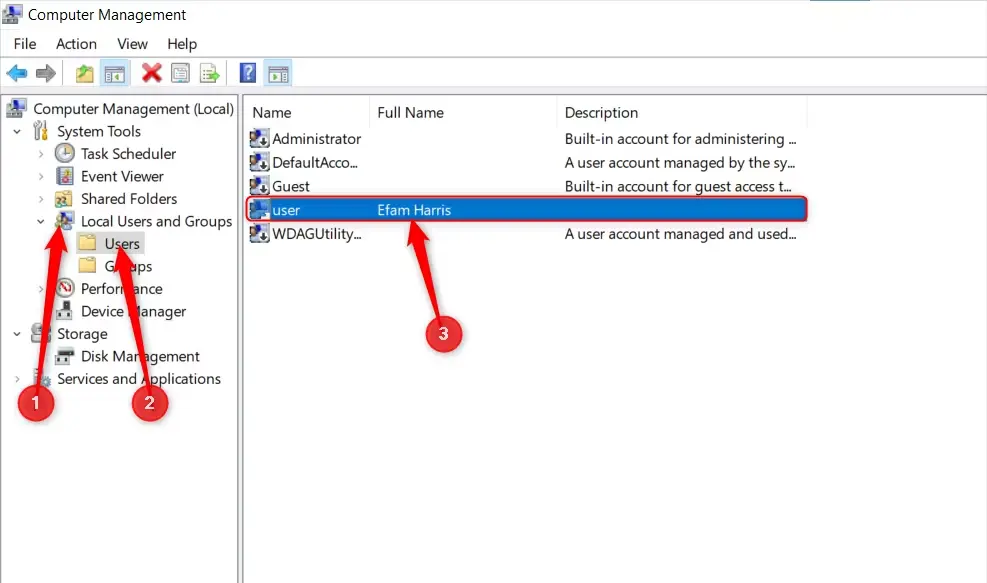Click the Task Scheduler clock icon
The height and width of the screenshot is (583, 987).
tap(65, 153)
